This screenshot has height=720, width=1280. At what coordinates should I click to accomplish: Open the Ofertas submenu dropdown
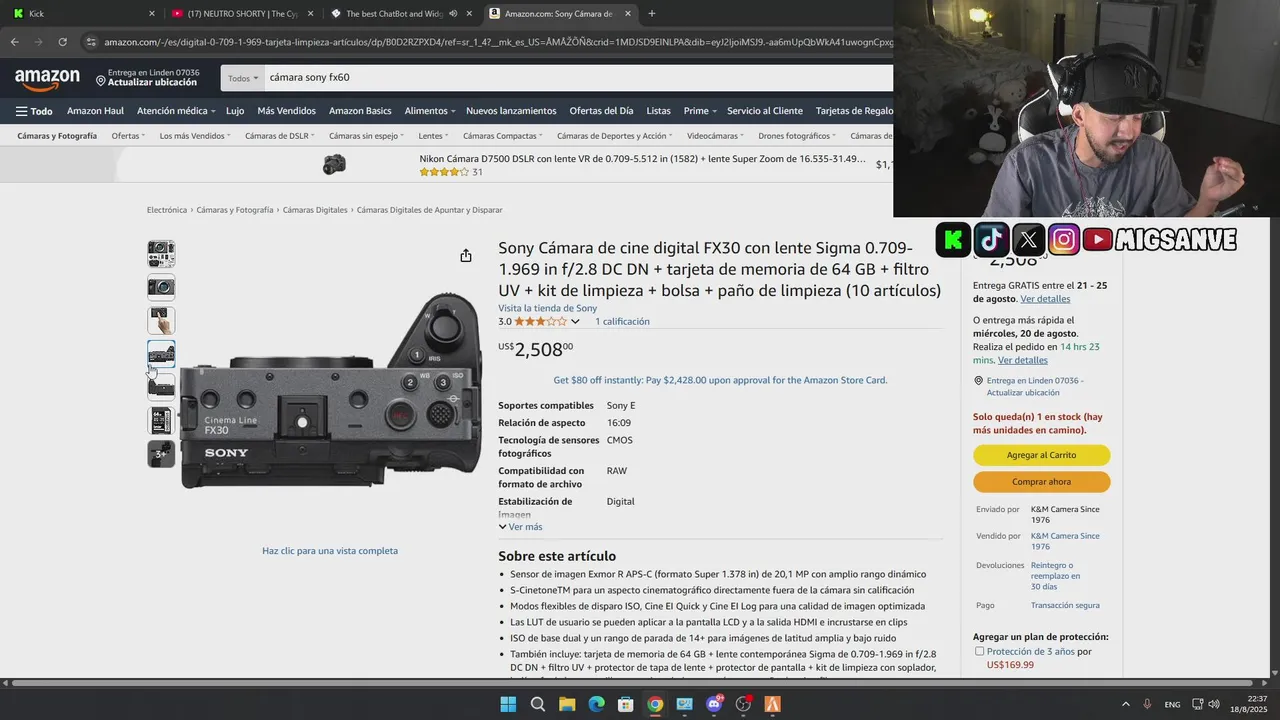tap(128, 136)
